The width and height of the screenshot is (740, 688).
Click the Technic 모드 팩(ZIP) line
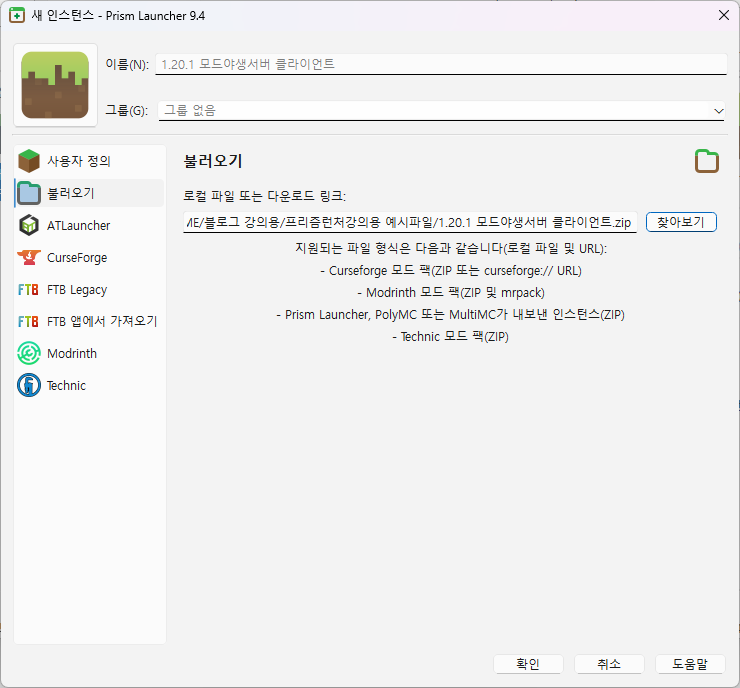click(x=451, y=336)
